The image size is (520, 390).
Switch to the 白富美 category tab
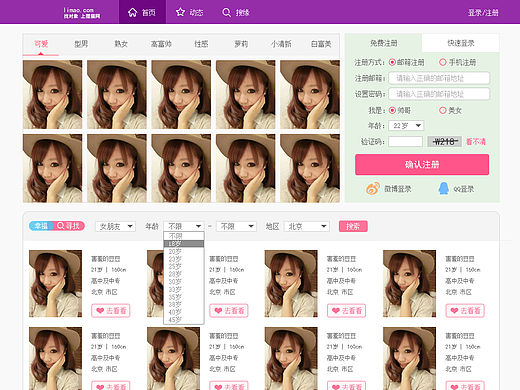(321, 44)
